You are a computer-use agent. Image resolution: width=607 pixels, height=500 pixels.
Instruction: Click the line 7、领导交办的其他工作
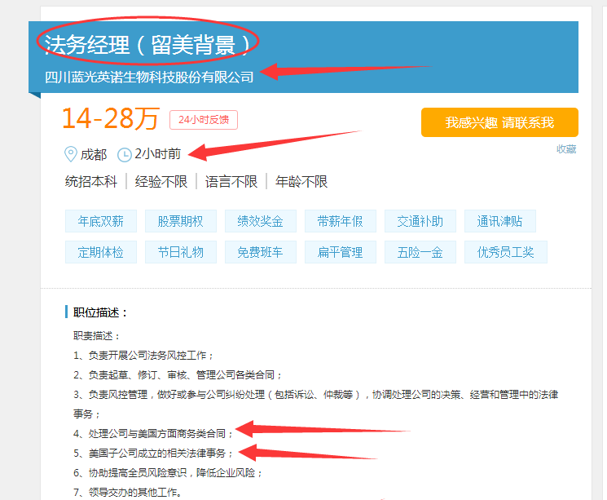tap(127, 492)
